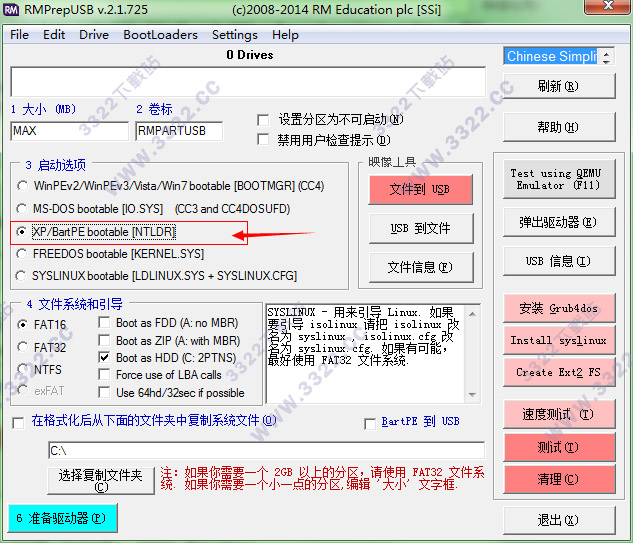Enable Boot as ZIP (A: with MBR)
This screenshot has height=543, width=633.
(x=105, y=340)
